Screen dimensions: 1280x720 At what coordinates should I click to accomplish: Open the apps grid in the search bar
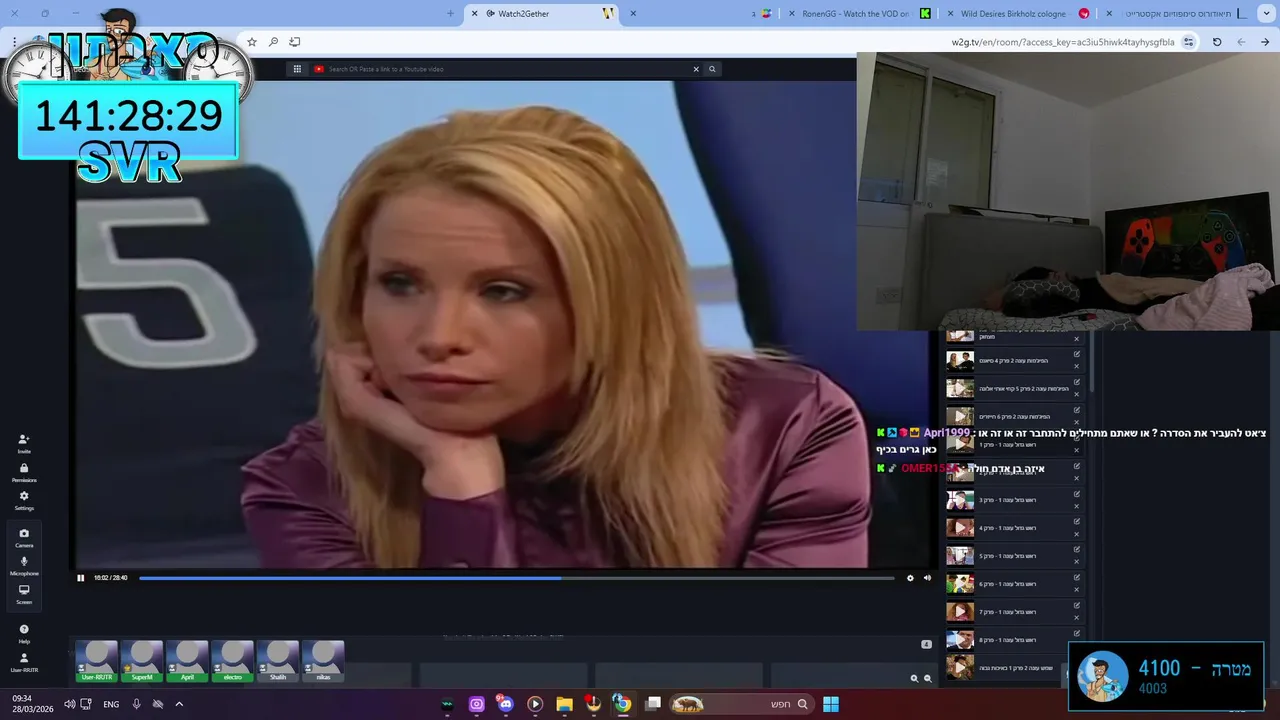297,69
